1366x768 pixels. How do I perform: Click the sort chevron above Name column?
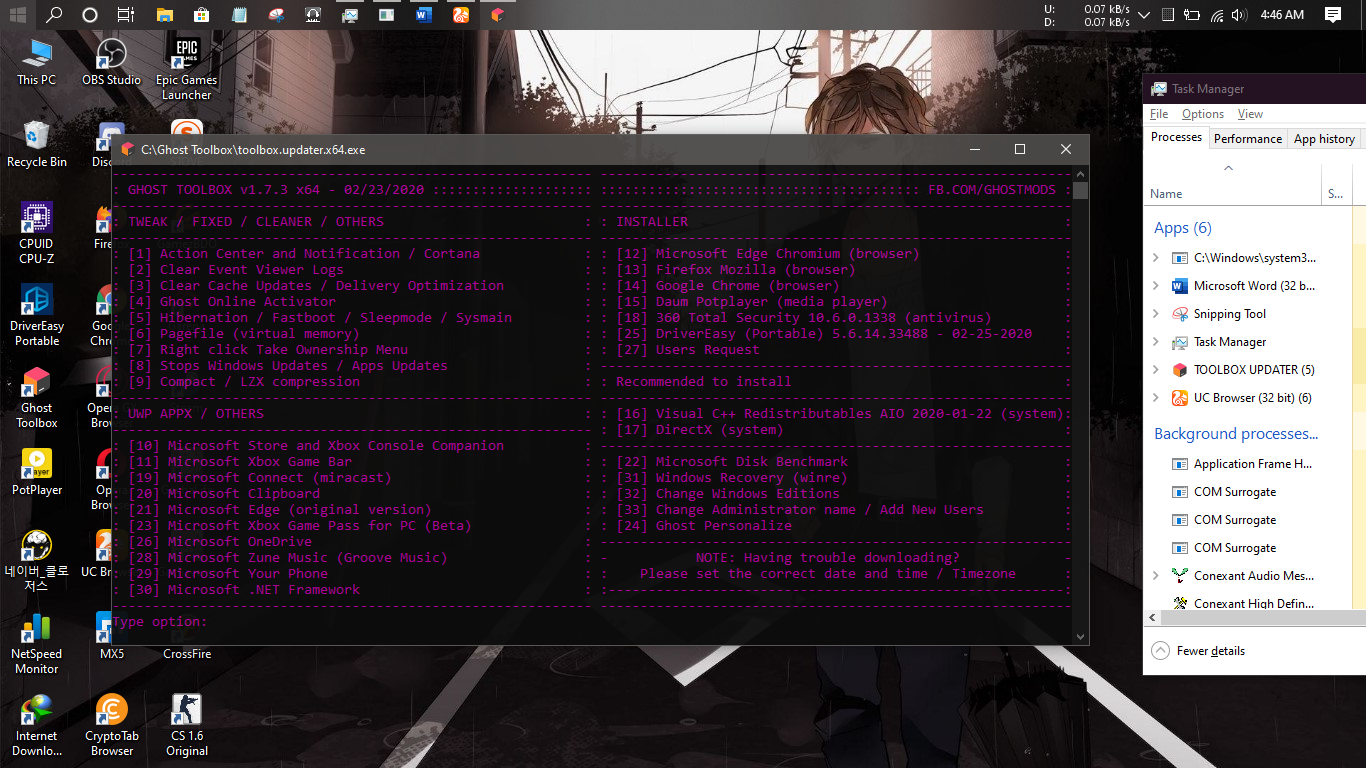[x=1229, y=168]
